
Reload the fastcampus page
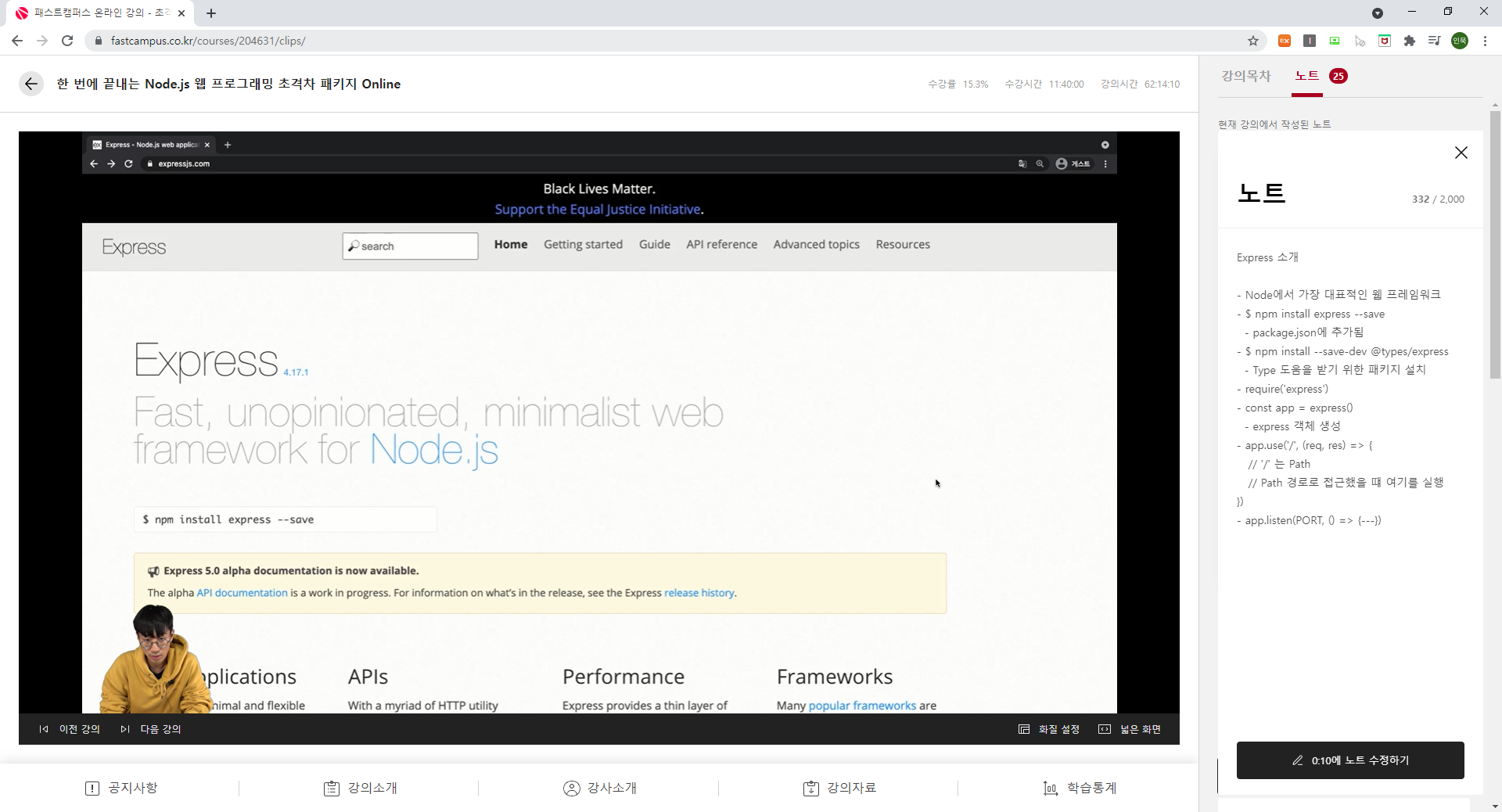click(67, 41)
